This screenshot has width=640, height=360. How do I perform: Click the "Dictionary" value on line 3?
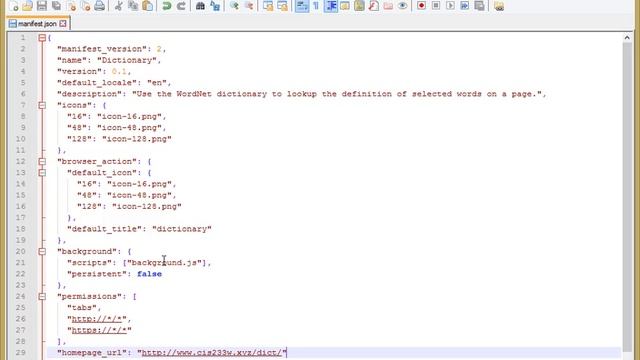coord(127,60)
